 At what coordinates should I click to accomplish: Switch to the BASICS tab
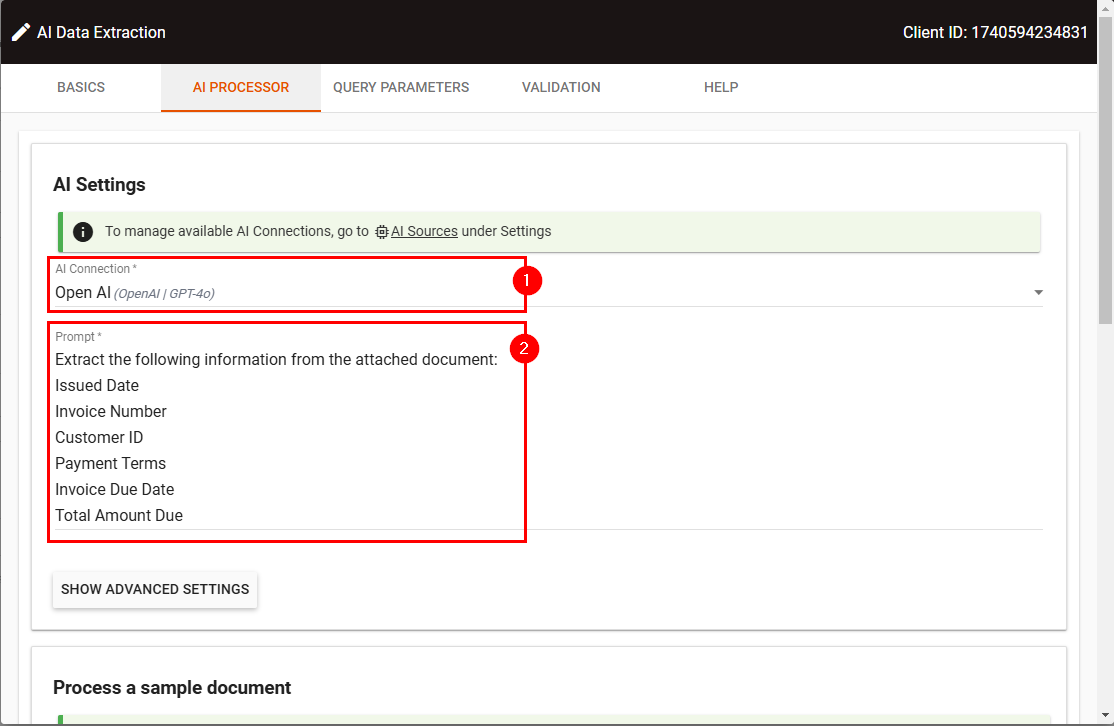pyautogui.click(x=81, y=88)
